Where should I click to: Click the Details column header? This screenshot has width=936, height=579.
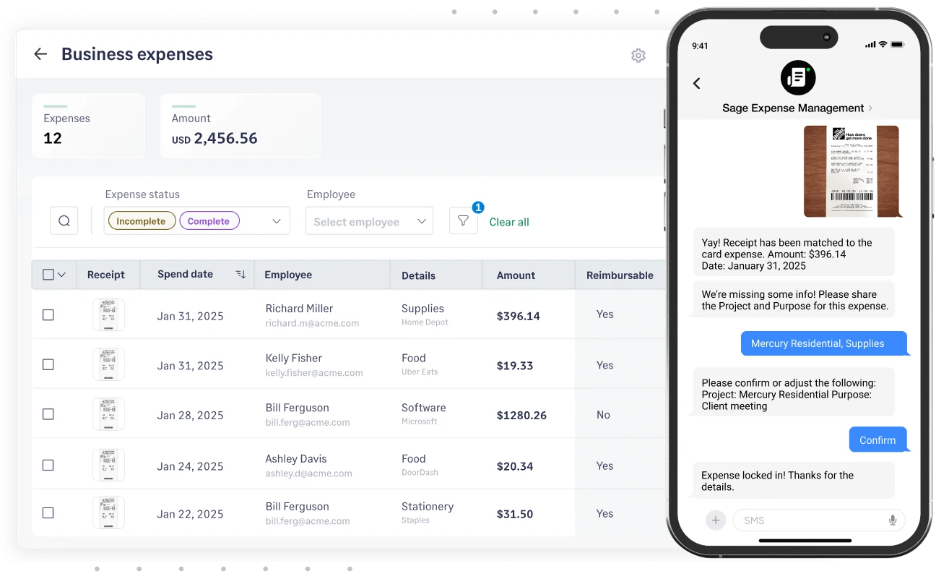418,276
